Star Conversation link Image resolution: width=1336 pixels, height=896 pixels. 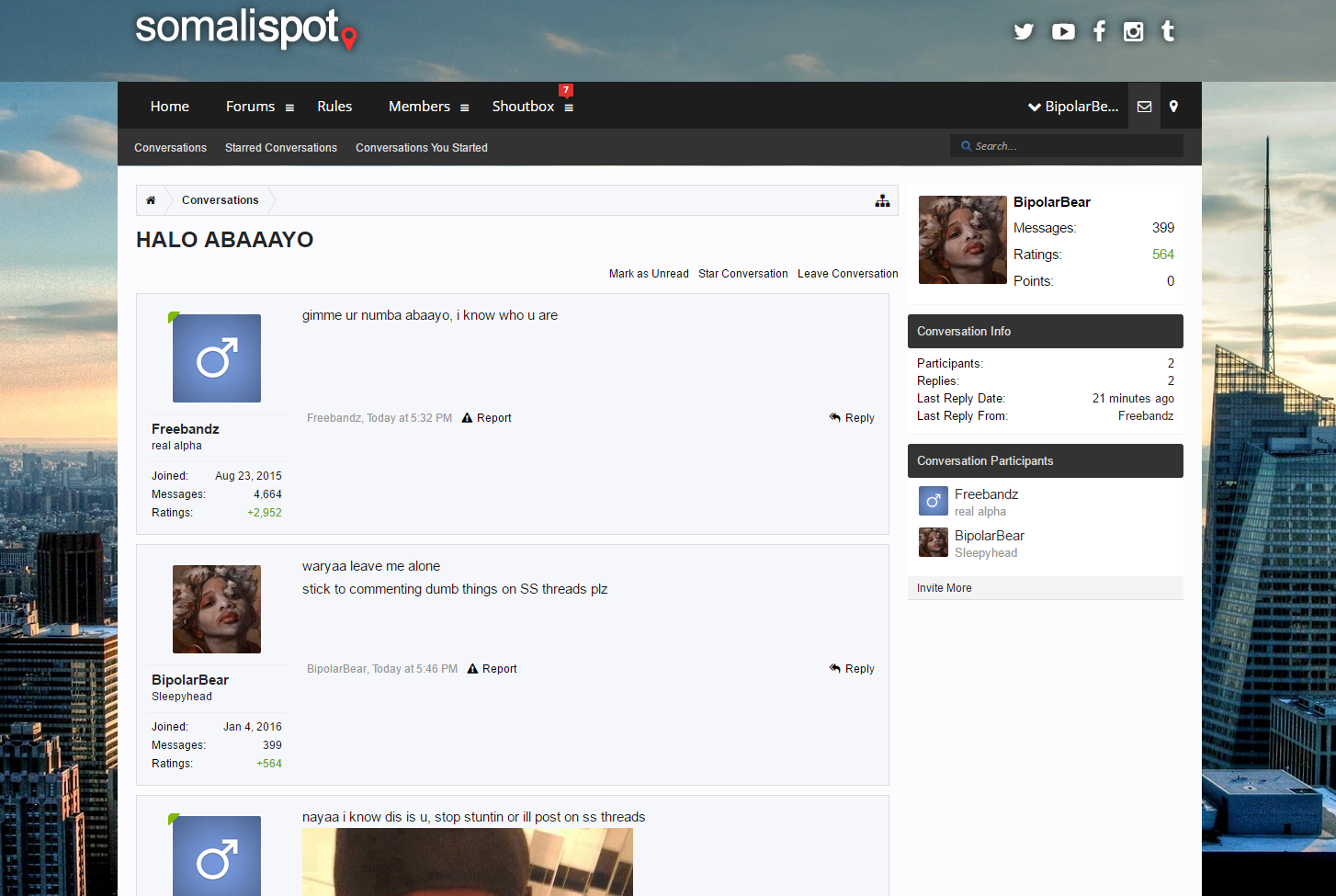pyautogui.click(x=743, y=274)
